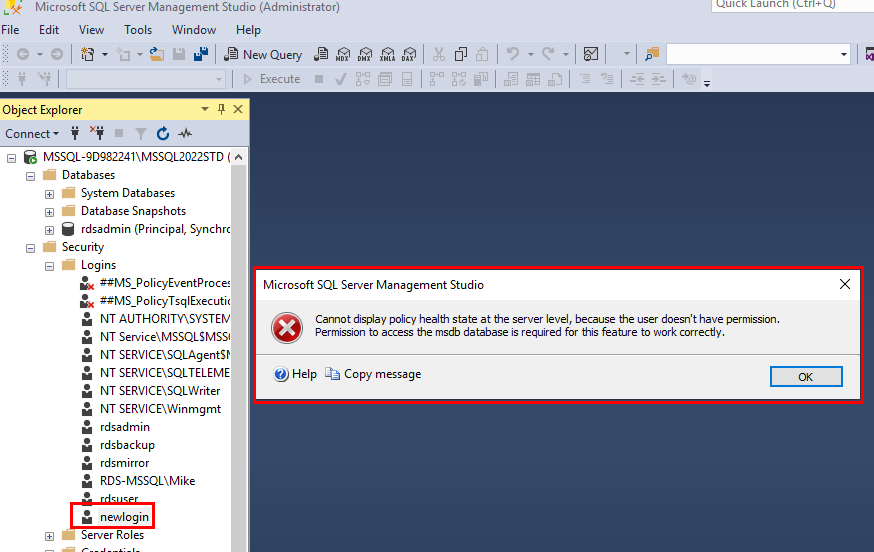
Task: Click the Undo arrow icon
Action: [513, 54]
